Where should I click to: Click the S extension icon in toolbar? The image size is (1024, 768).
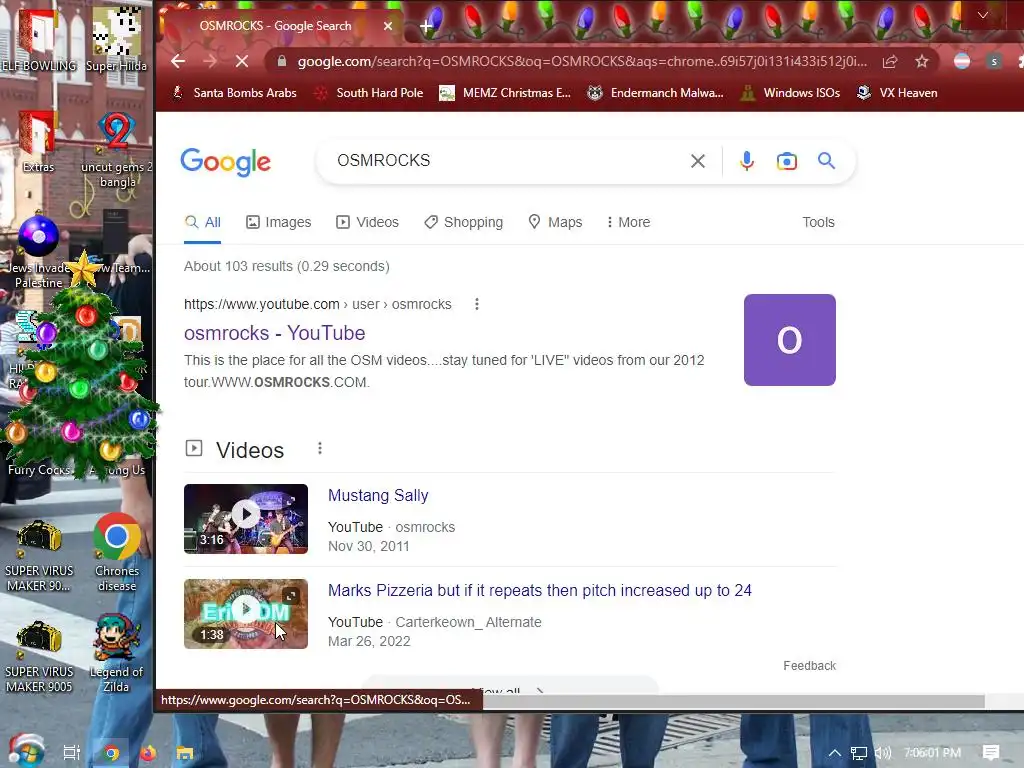point(994,61)
